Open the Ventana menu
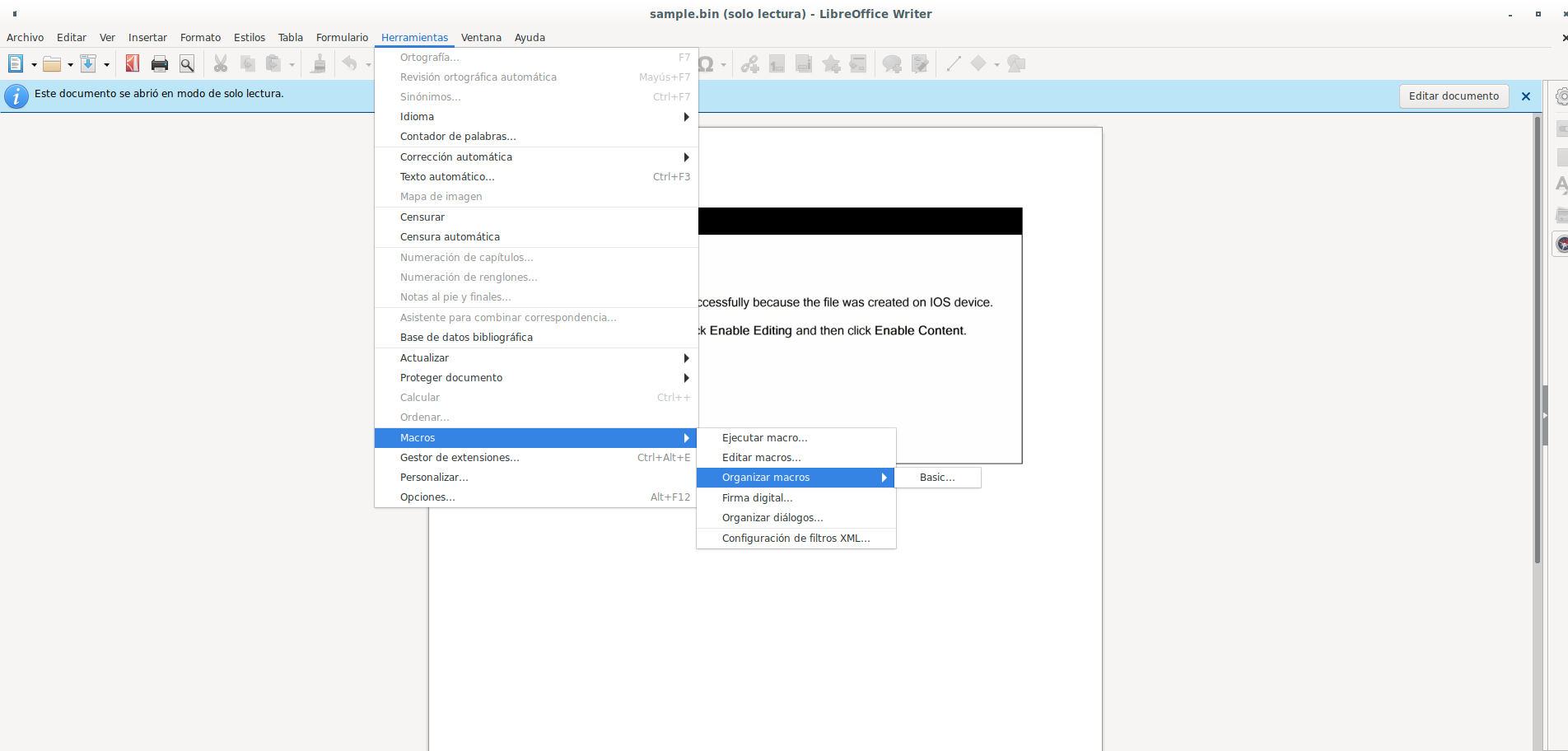The width and height of the screenshot is (1568, 751). (481, 38)
